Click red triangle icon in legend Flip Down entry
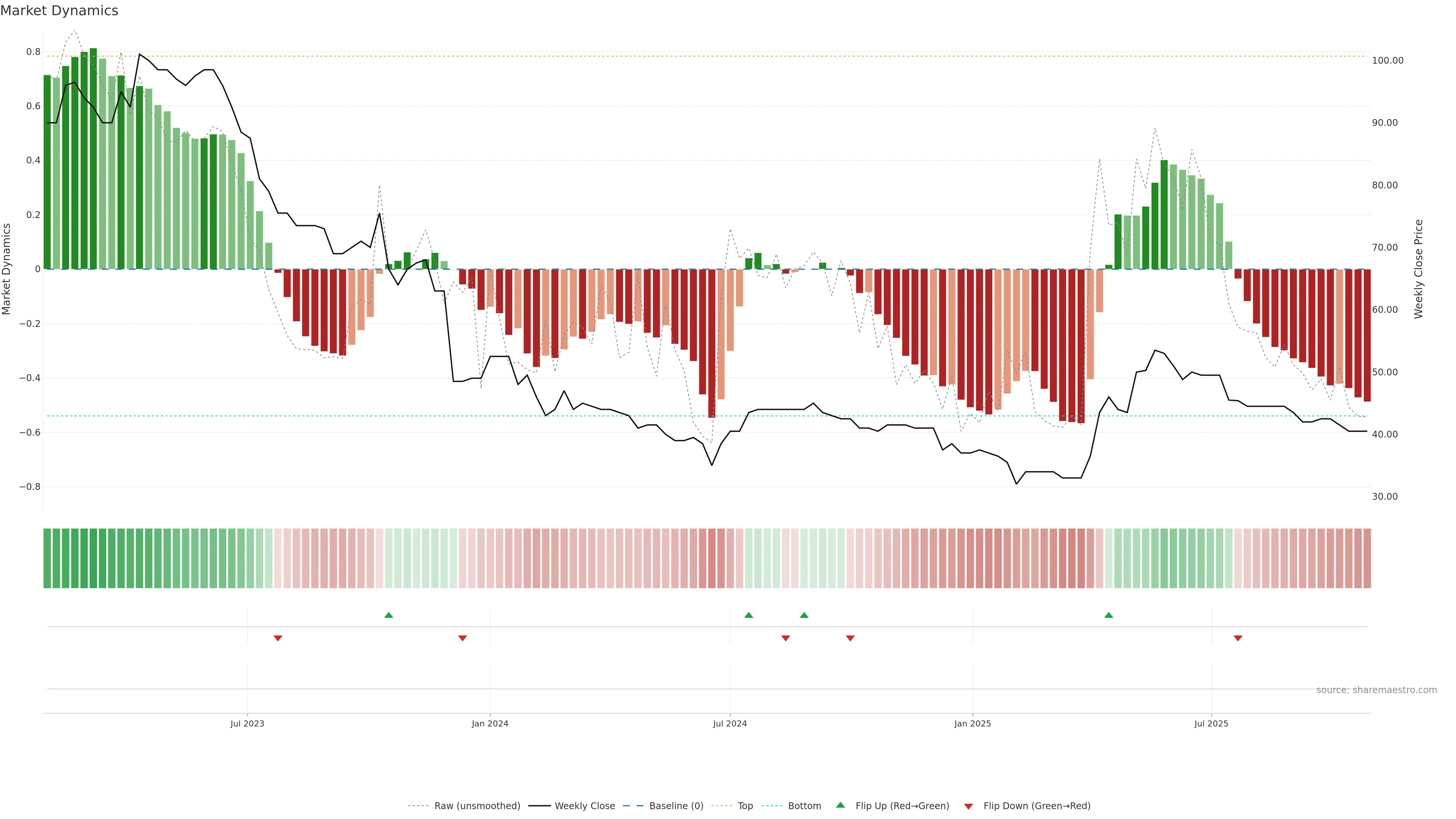1456x819 pixels. (968, 806)
